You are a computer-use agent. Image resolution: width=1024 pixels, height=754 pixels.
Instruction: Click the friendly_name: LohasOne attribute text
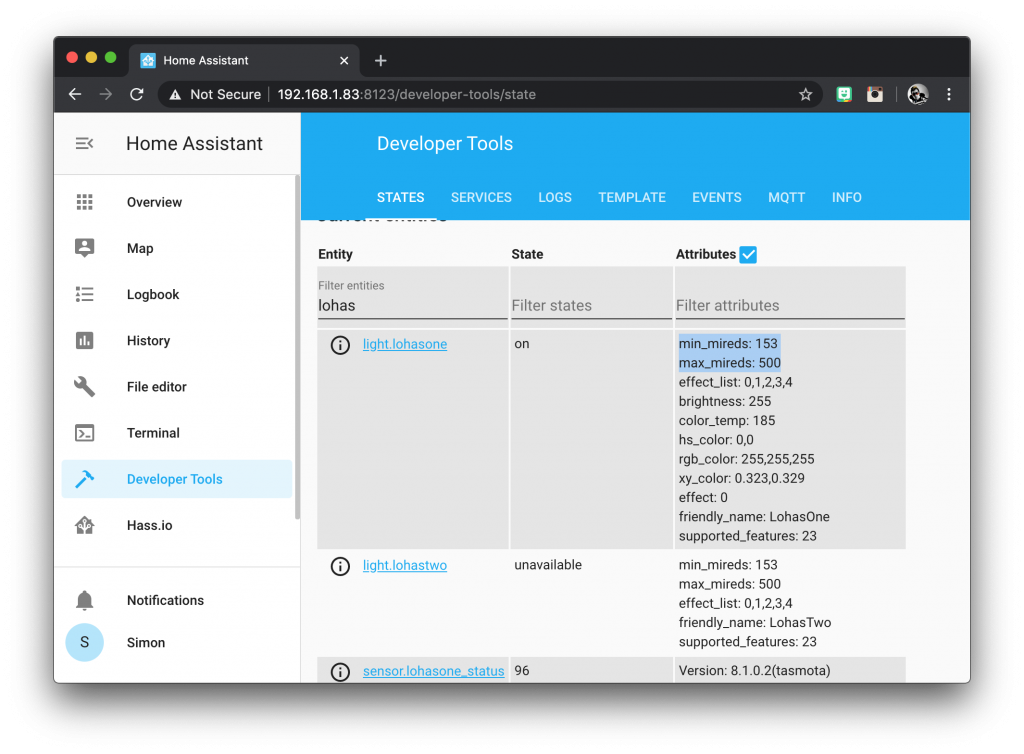[x=754, y=516]
